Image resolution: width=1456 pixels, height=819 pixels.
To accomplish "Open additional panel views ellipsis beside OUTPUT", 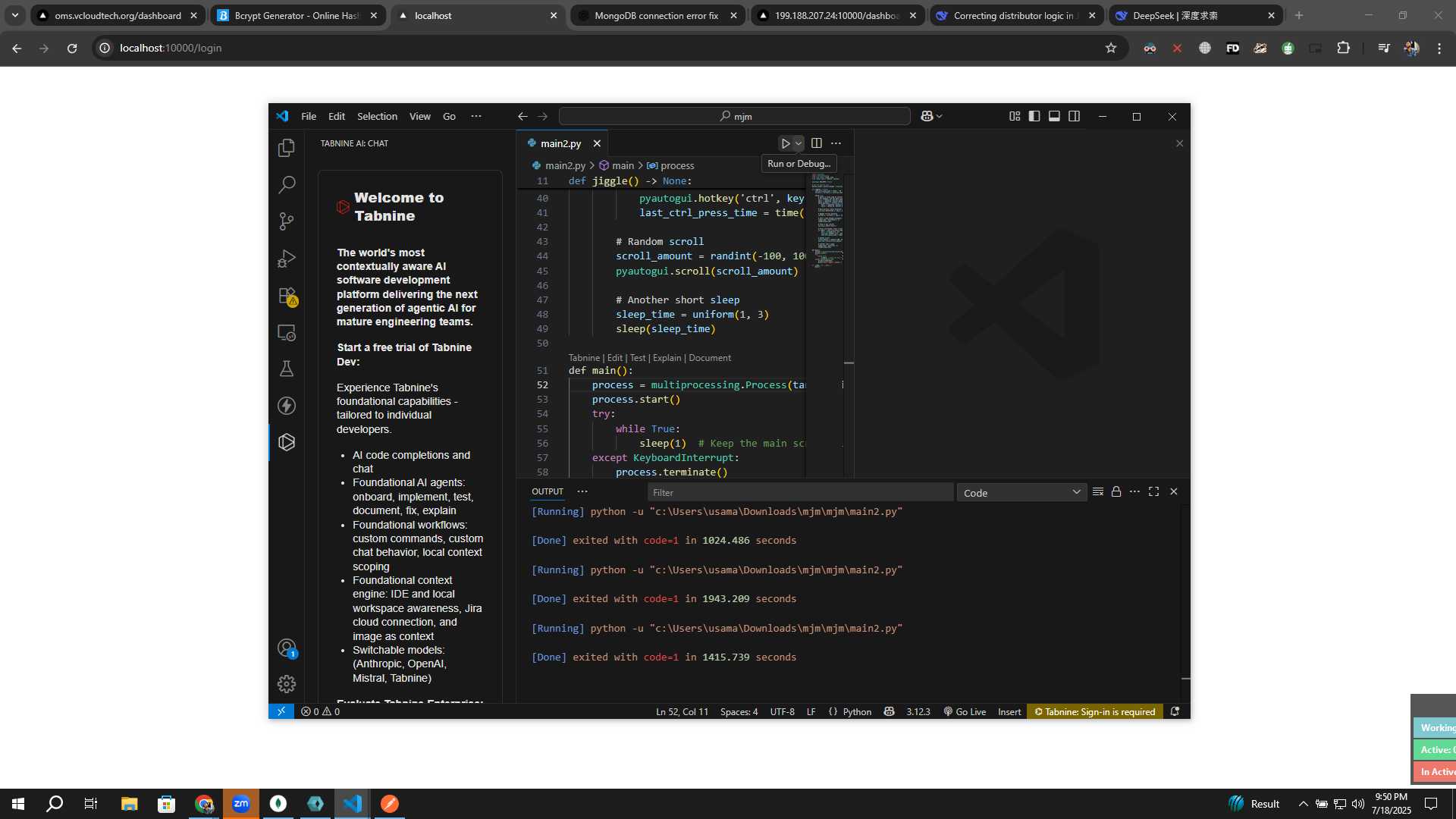I will 582,491.
